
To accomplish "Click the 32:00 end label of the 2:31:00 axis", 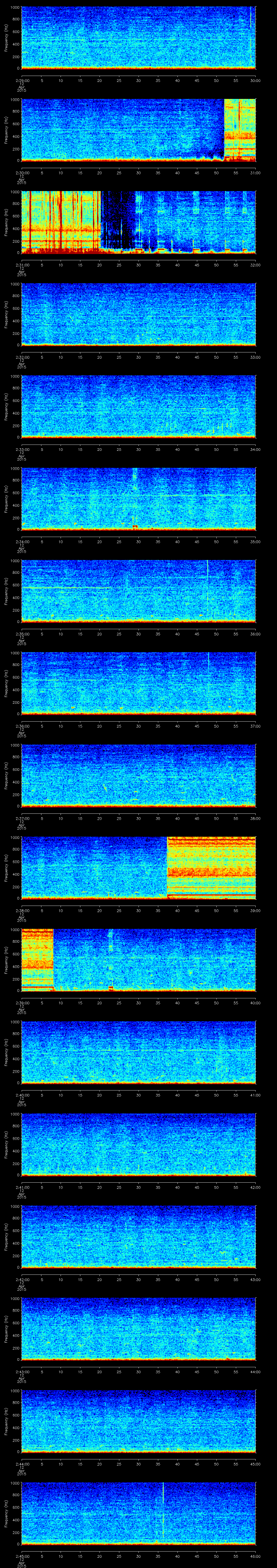I will (256, 265).
